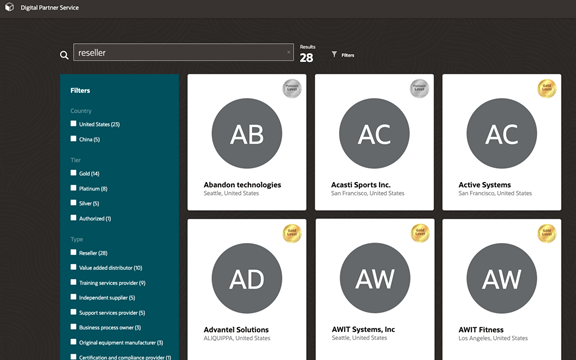
Task: Check Support services provider (5) filter
Action: pyautogui.click(x=73, y=312)
